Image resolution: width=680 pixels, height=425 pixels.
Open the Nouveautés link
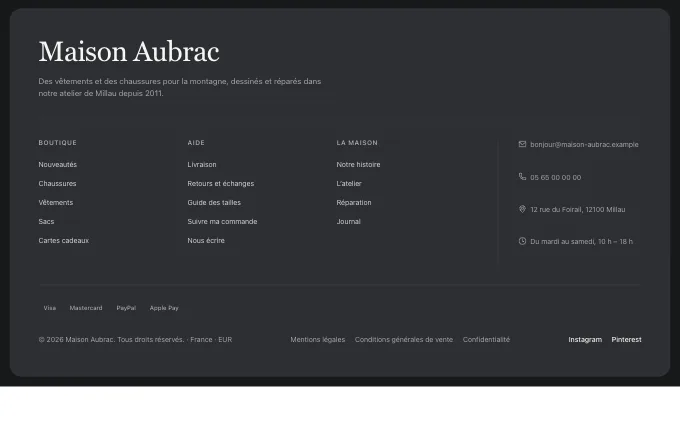58,164
